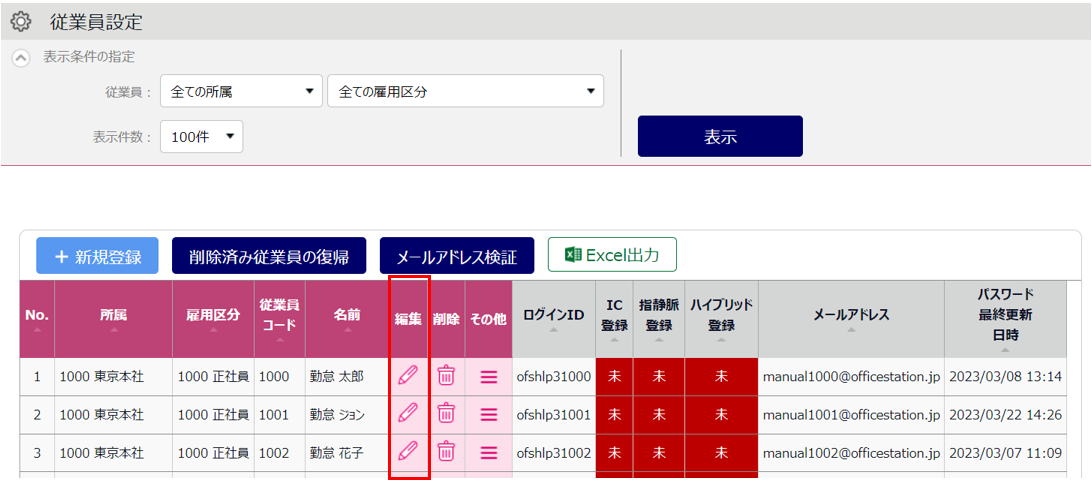
Task: Open the 100件 display count dropdown
Action: [x=201, y=136]
